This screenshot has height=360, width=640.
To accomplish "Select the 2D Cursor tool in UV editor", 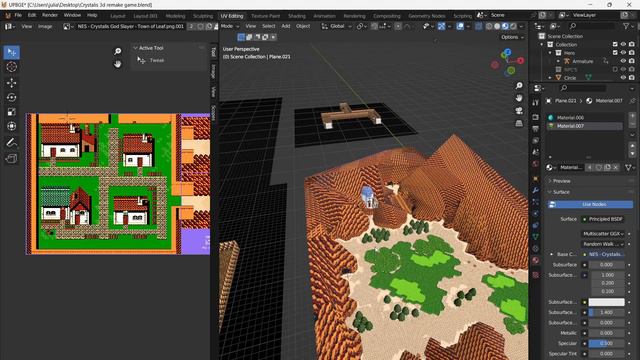I will (11, 67).
